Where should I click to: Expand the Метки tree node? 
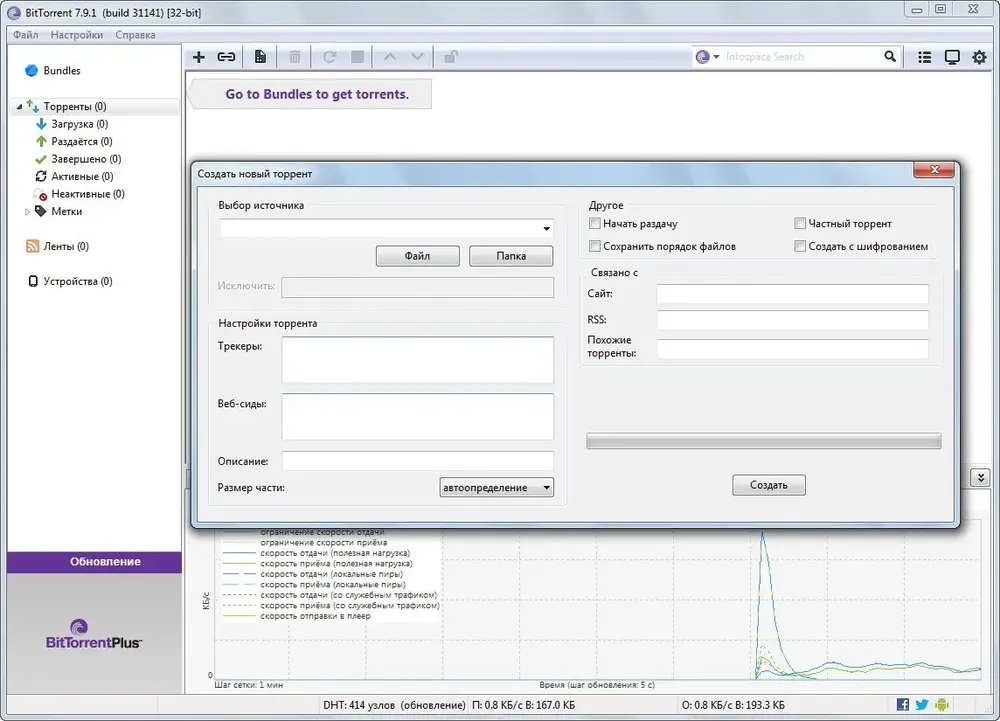coord(27,212)
